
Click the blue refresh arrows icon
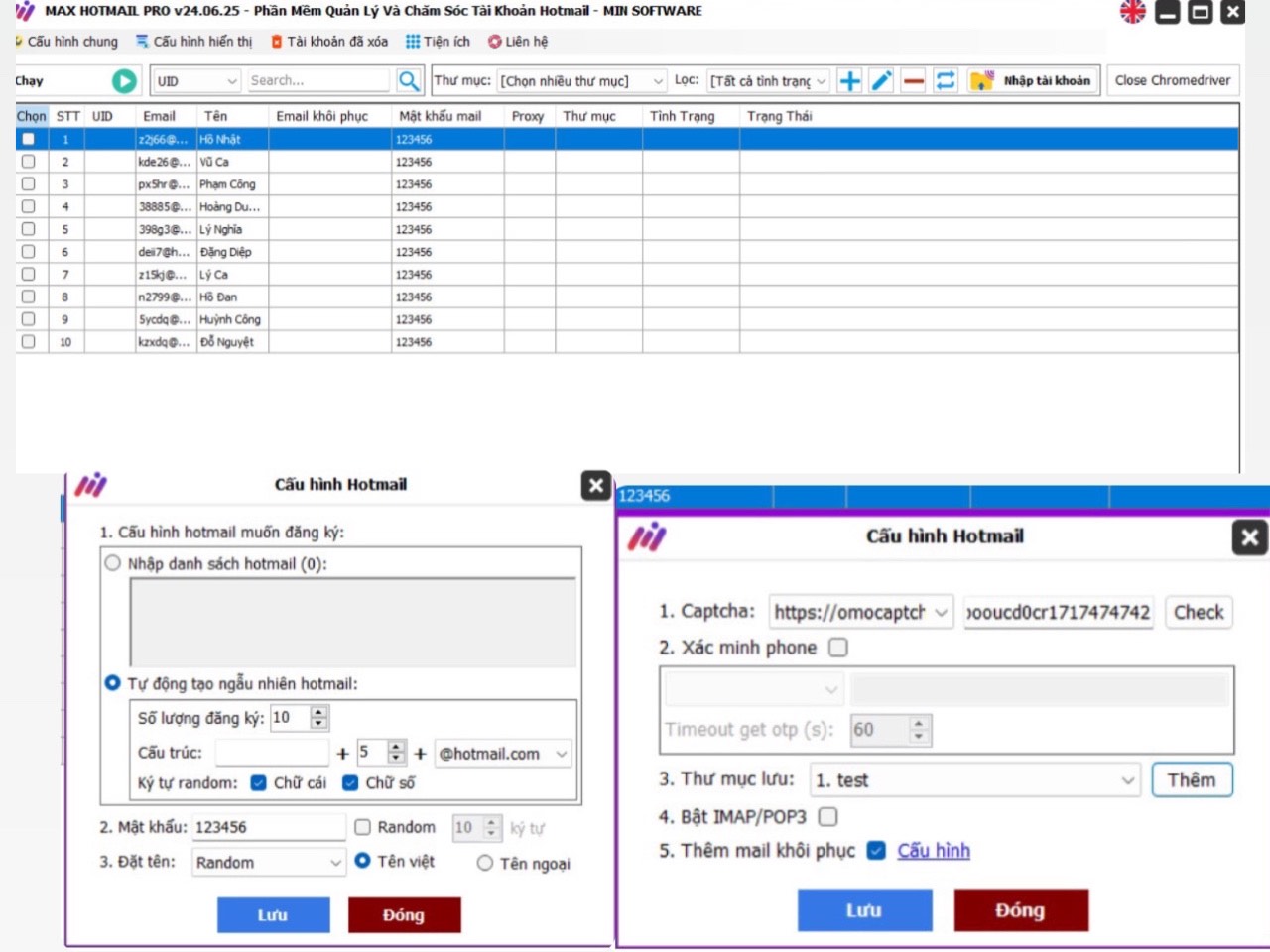946,81
